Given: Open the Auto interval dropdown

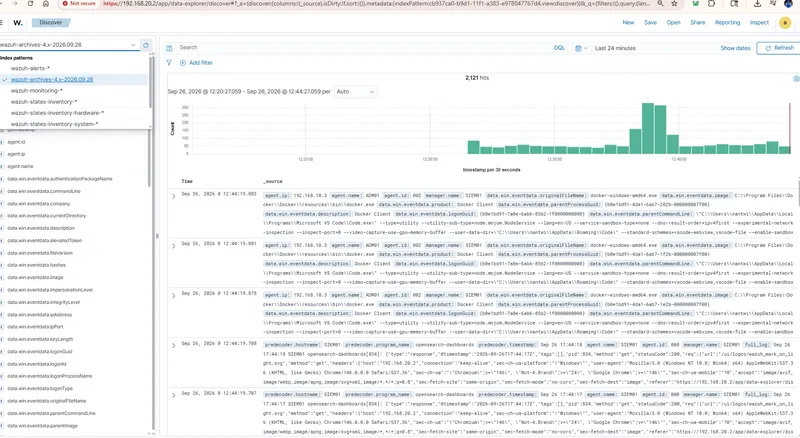Looking at the screenshot, I should 355,92.
